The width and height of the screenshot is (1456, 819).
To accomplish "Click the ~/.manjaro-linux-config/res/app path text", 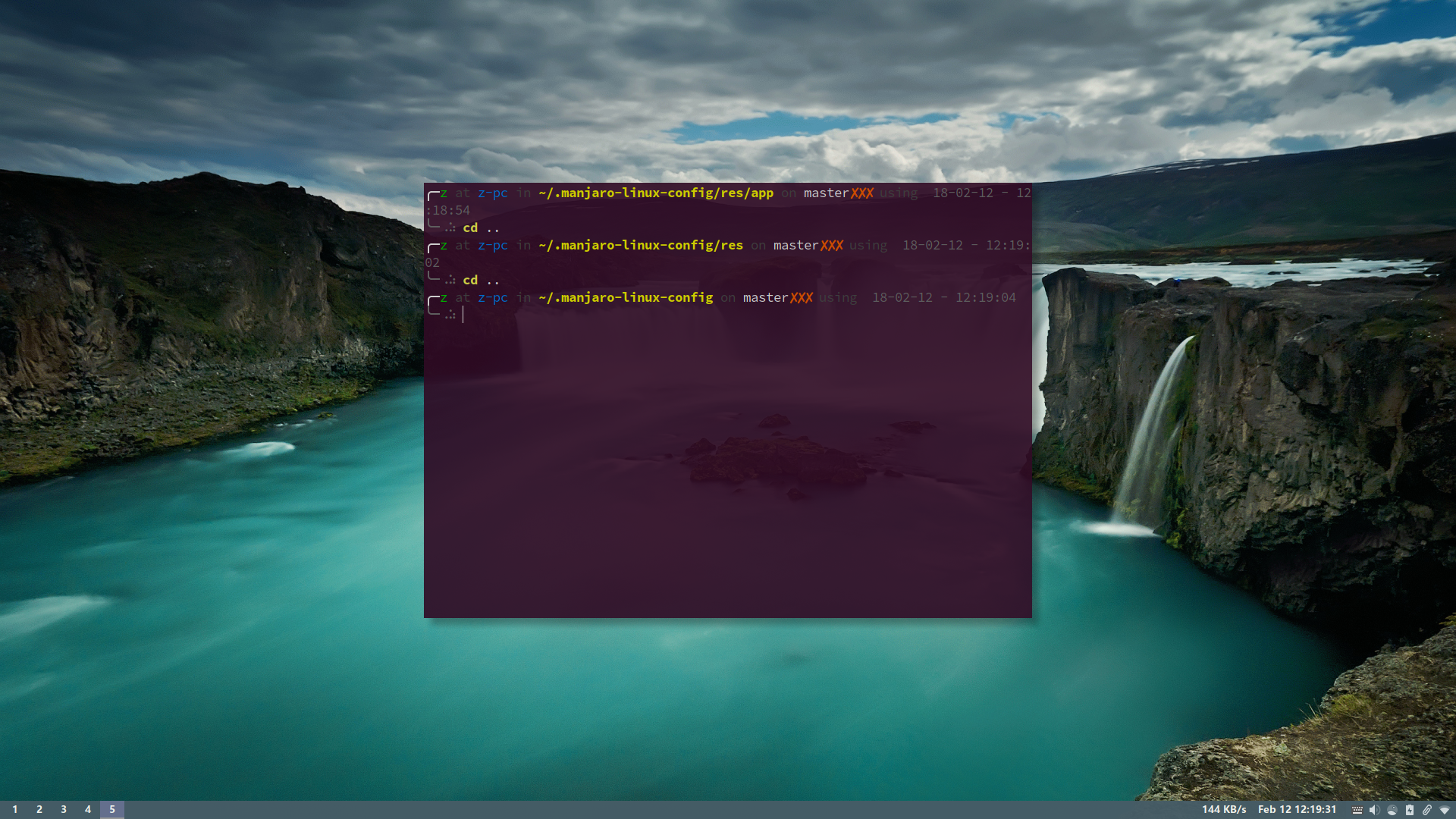I will (656, 193).
